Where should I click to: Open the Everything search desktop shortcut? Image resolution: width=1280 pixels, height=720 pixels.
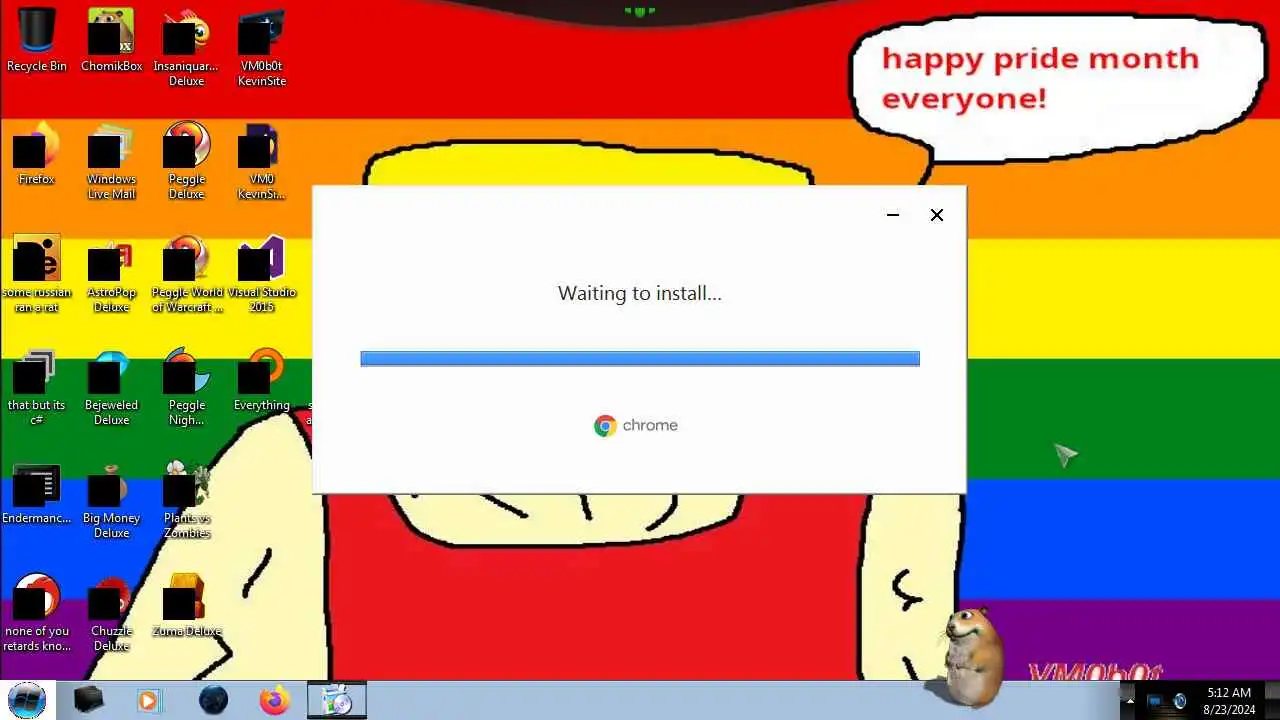(x=262, y=379)
